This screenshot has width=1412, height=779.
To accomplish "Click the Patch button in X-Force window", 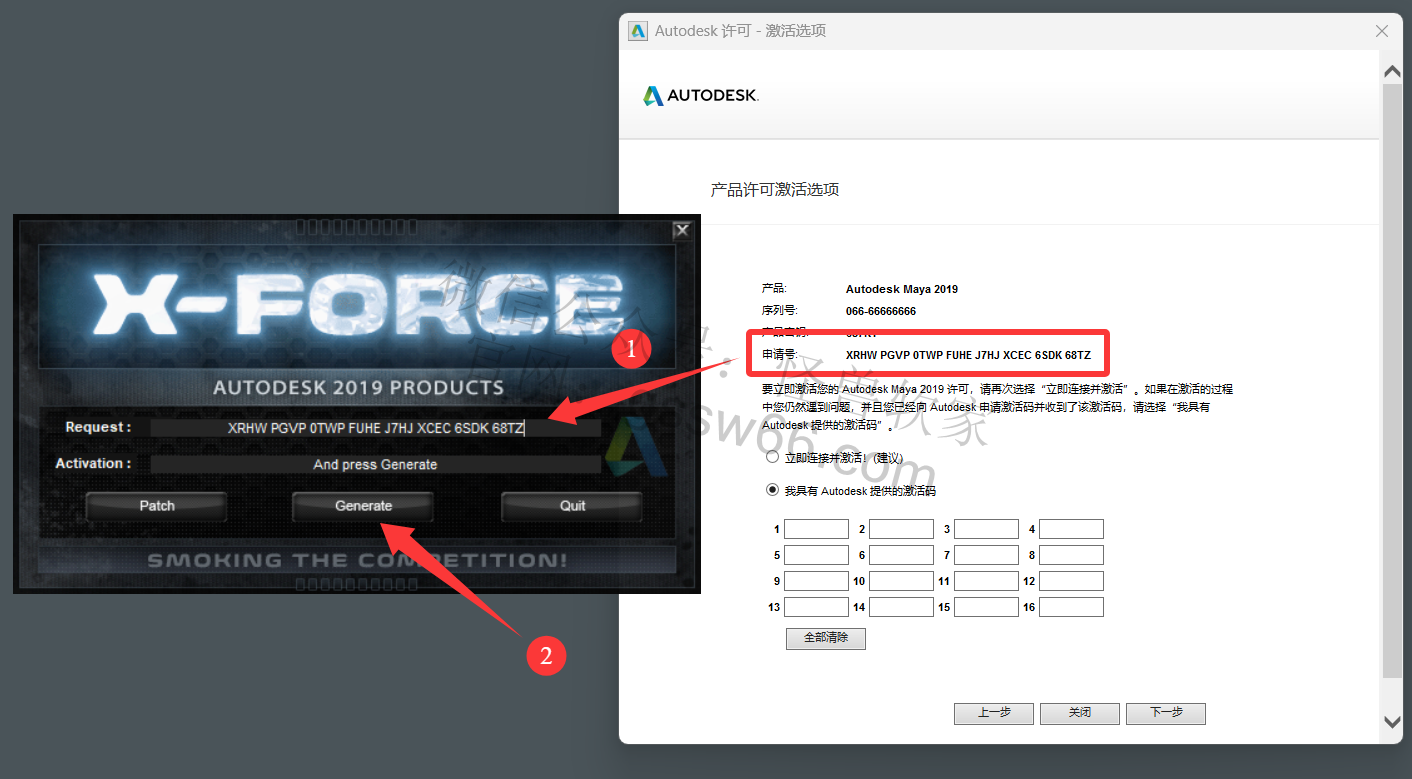I will [157, 506].
